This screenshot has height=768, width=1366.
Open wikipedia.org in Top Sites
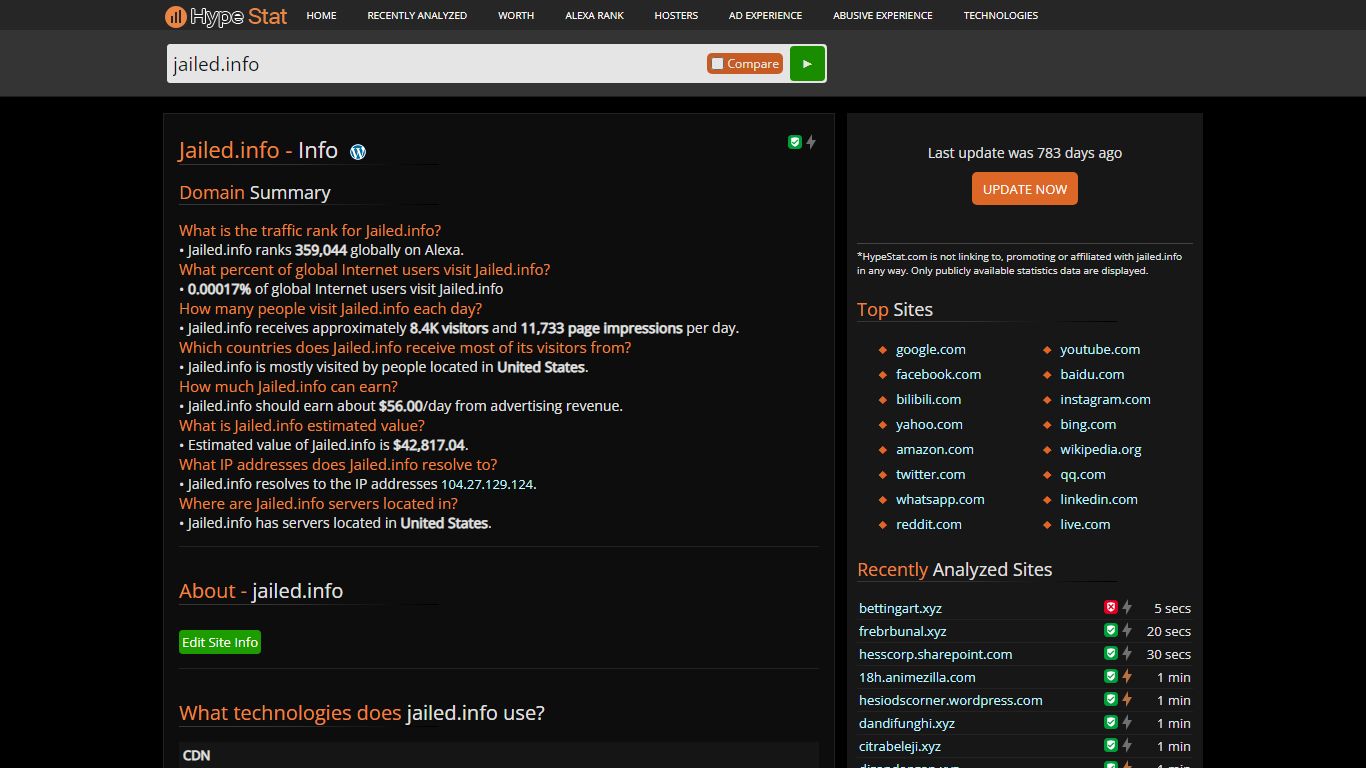click(1101, 449)
